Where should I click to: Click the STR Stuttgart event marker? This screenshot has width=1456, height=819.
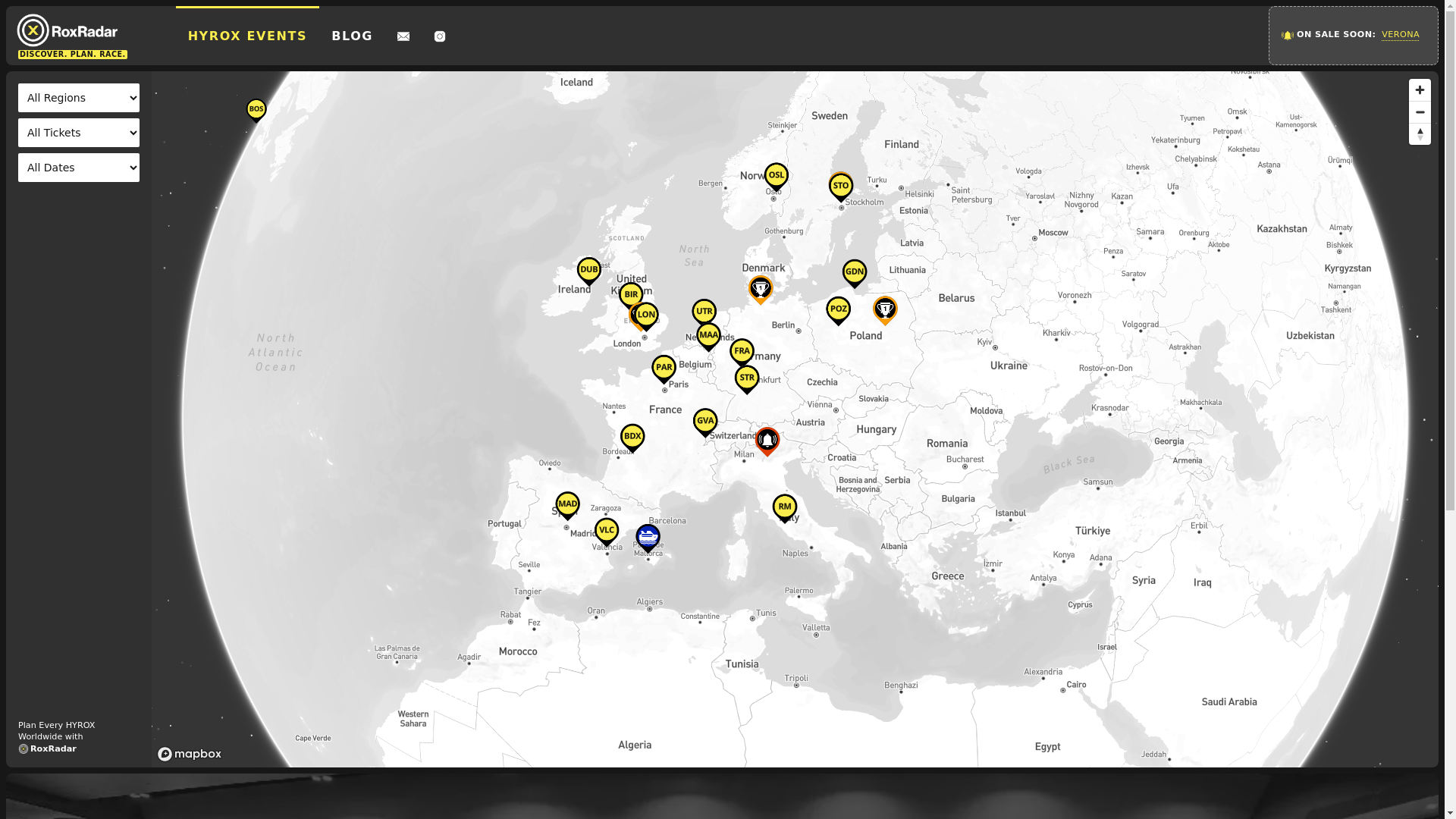click(x=746, y=380)
